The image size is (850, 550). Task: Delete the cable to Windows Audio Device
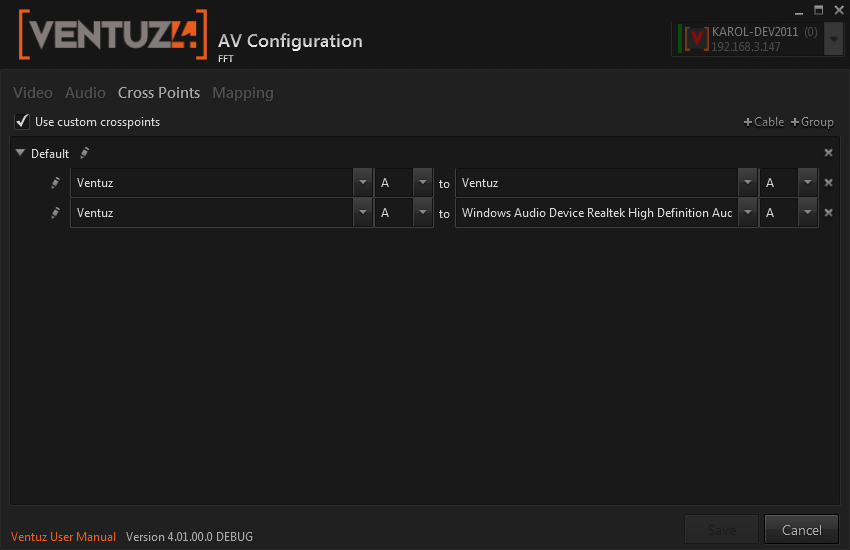pyautogui.click(x=828, y=213)
